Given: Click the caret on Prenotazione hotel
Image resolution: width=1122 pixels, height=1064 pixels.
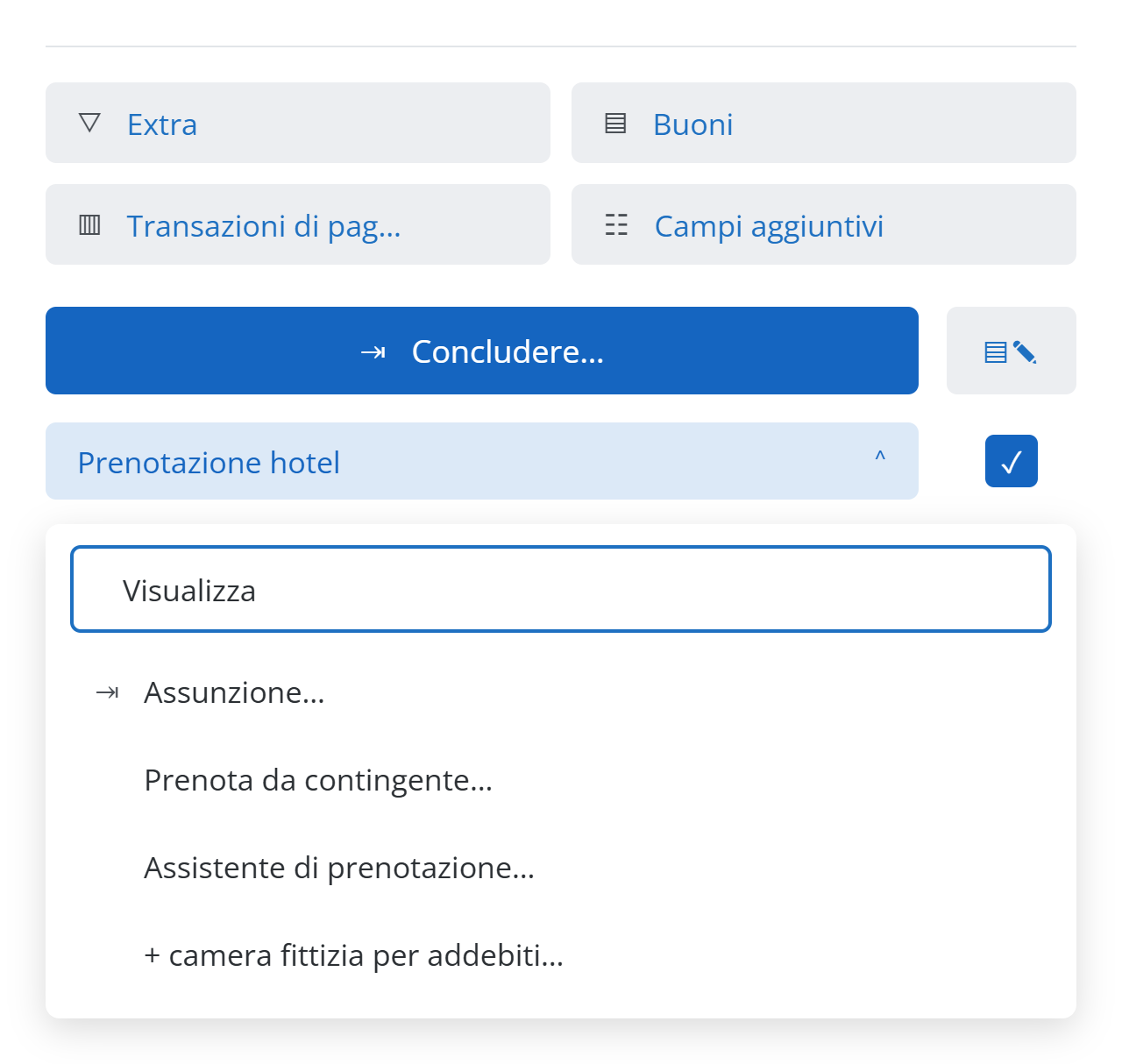Looking at the screenshot, I should point(880,457).
